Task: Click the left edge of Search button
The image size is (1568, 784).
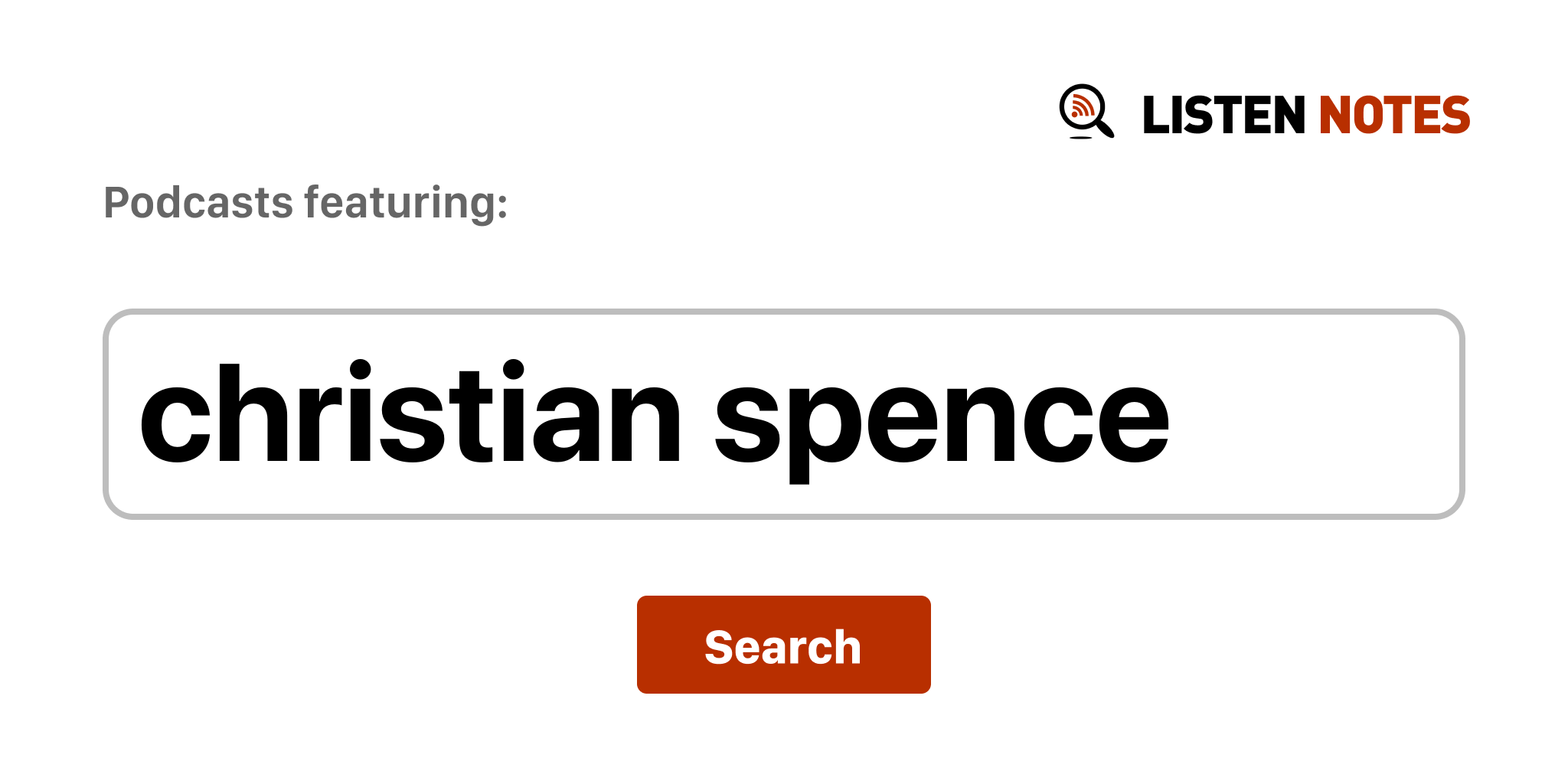Action: (648, 645)
